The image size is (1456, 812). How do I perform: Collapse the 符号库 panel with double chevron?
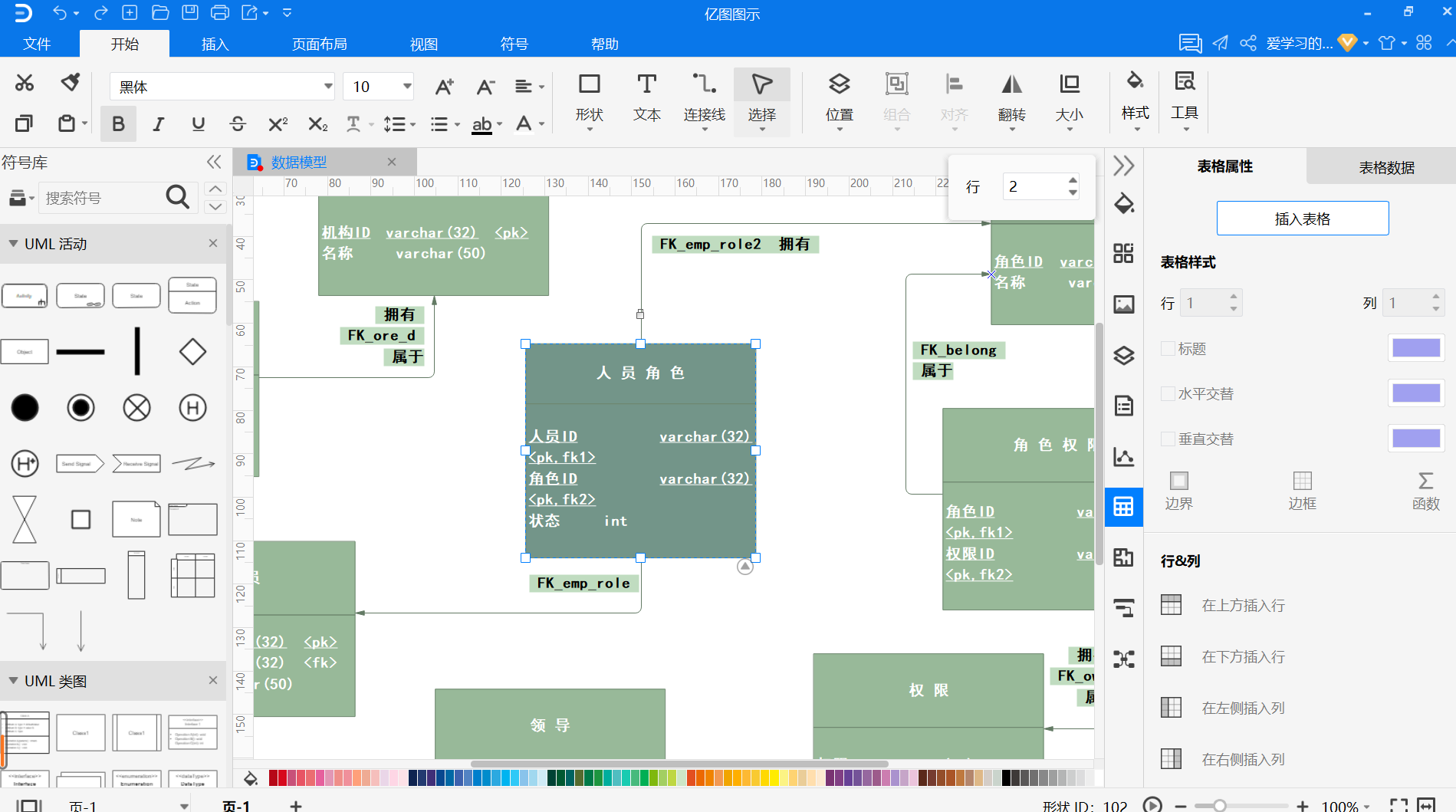coord(214,162)
